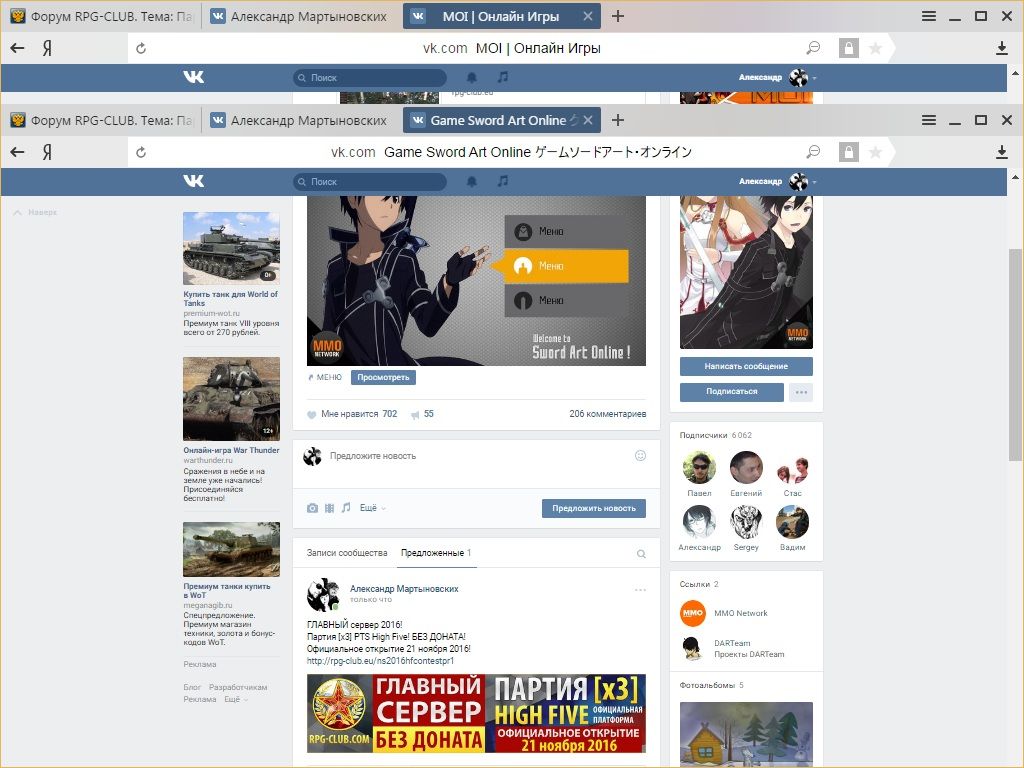Image resolution: width=1024 pixels, height=768 pixels.
Task: Click Предложить новость button
Action: 594,509
